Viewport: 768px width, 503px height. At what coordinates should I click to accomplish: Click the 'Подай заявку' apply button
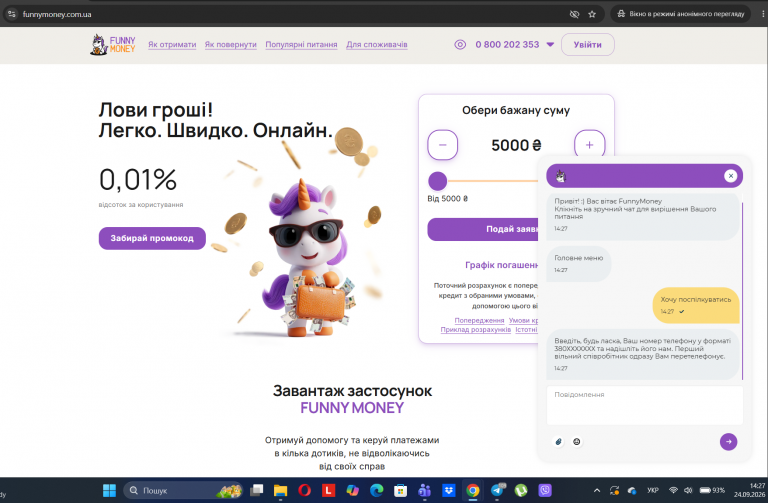[483, 229]
